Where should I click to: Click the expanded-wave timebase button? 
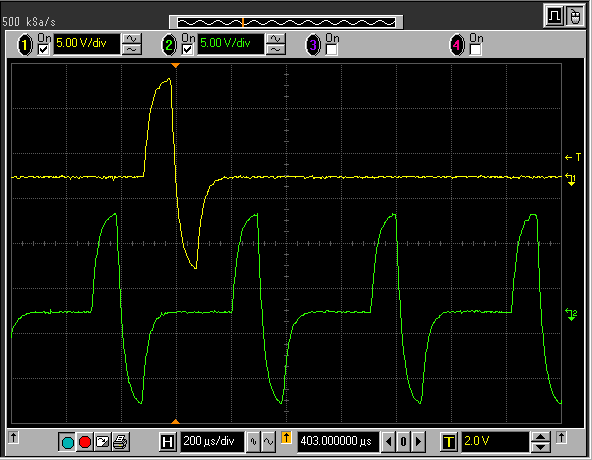pos(268,441)
